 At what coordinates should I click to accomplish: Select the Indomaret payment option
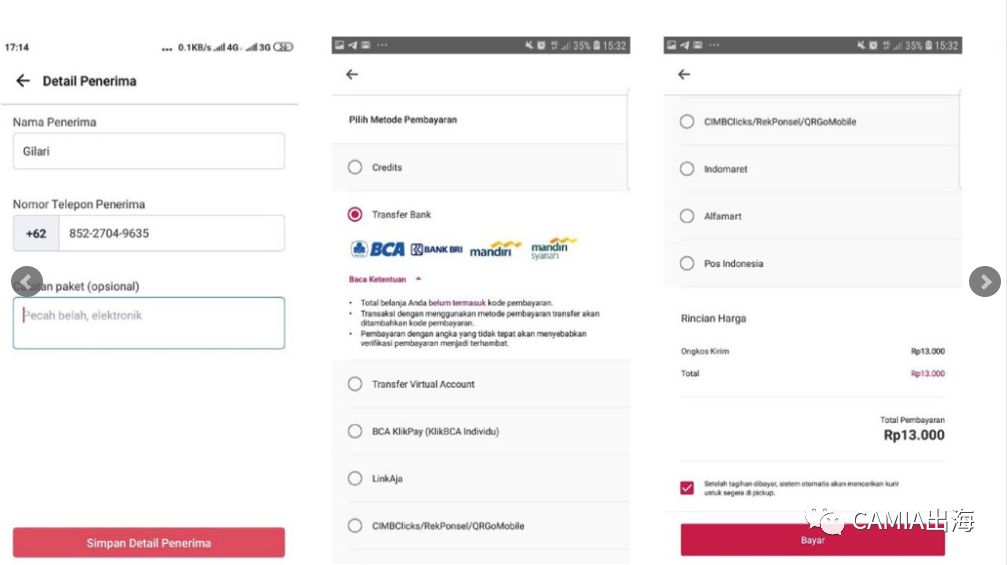tap(687, 169)
